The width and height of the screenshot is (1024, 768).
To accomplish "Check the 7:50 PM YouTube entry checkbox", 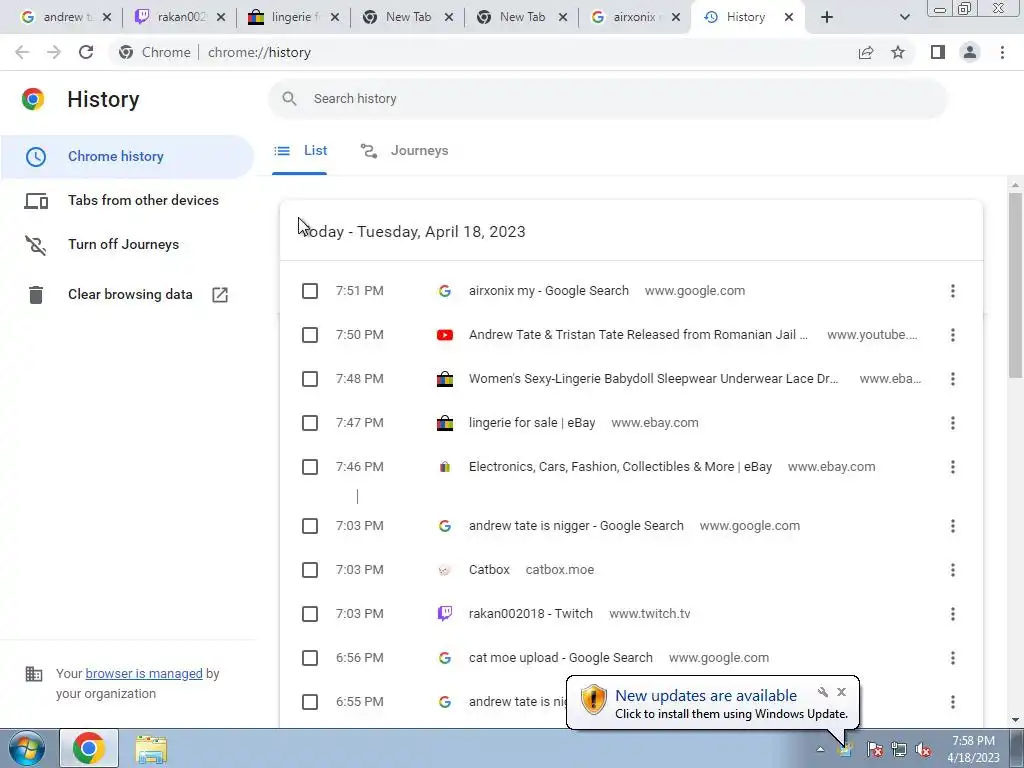I will pos(310,335).
